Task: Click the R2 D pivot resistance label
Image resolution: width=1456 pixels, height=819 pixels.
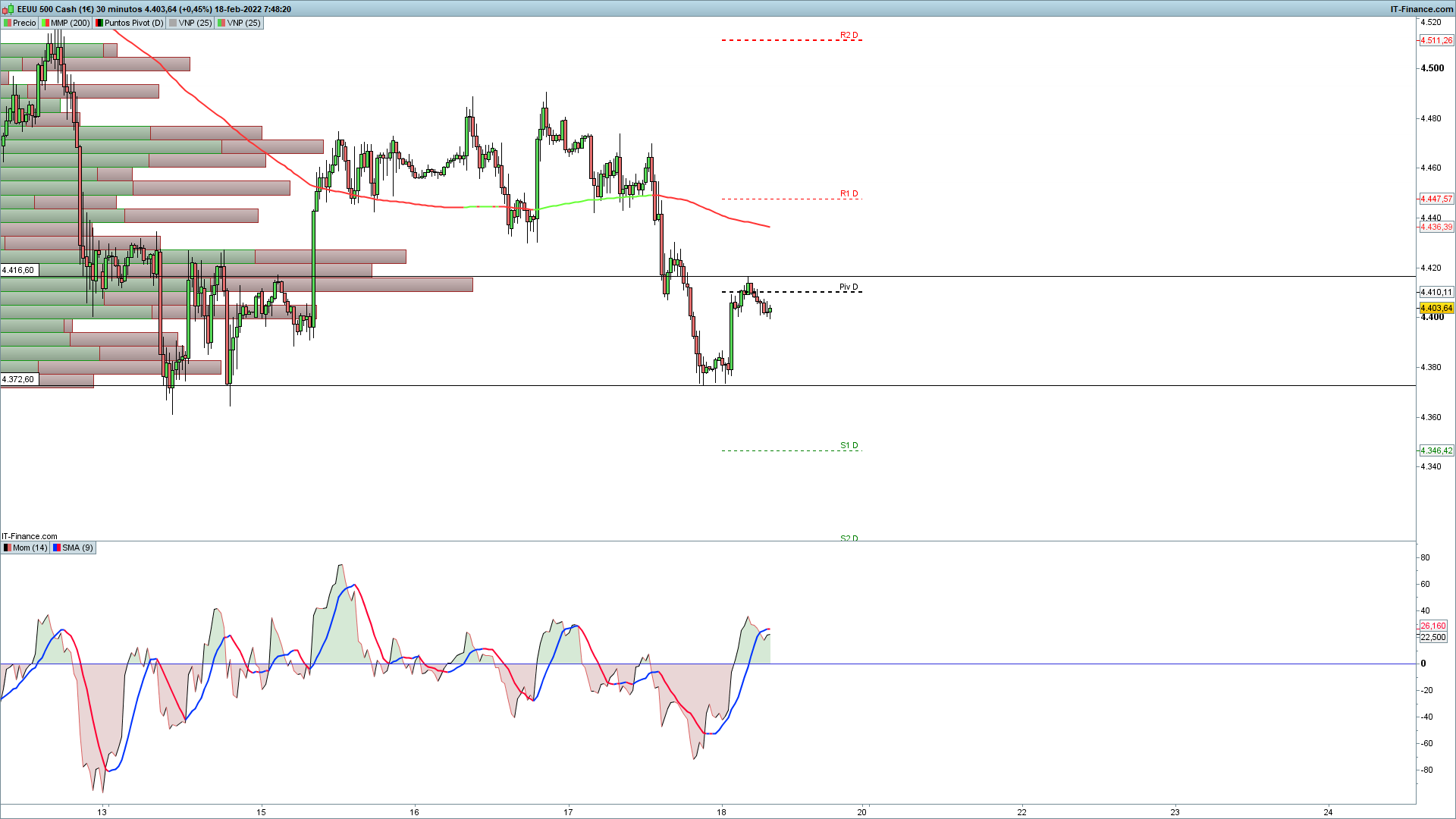Action: 849,35
